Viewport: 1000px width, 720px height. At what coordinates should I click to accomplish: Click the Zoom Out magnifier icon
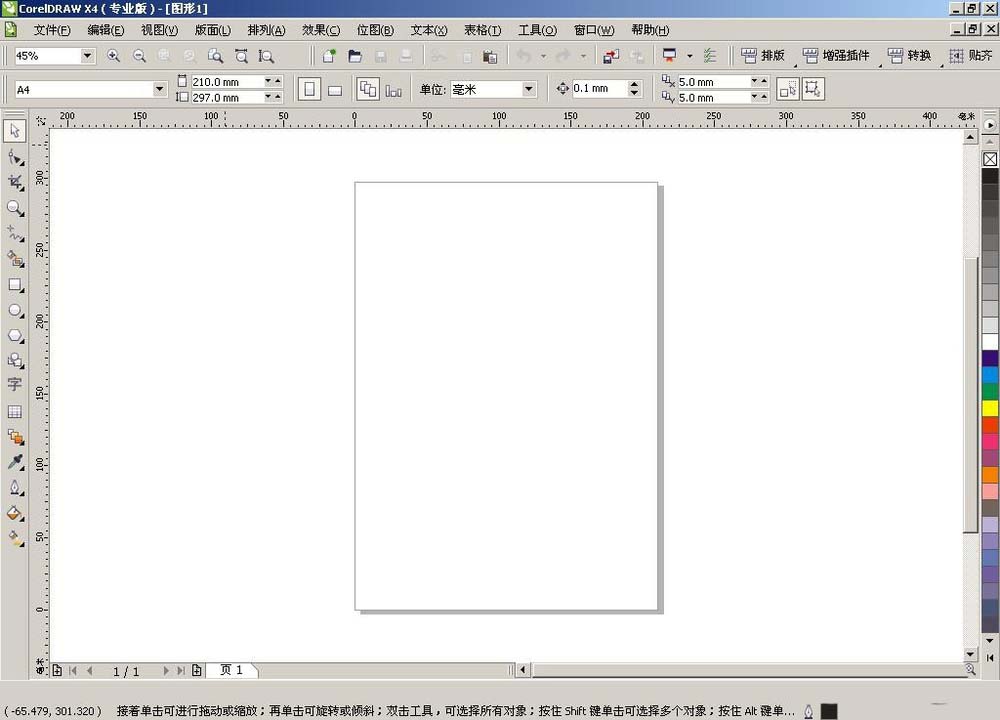coord(139,56)
